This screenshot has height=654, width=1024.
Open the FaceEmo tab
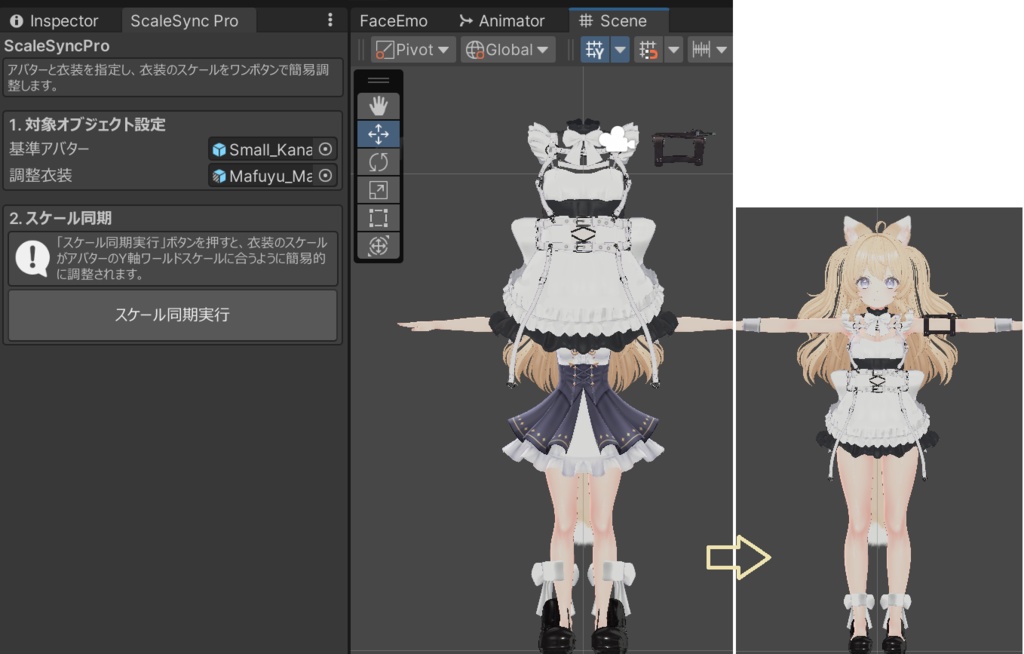[x=393, y=21]
